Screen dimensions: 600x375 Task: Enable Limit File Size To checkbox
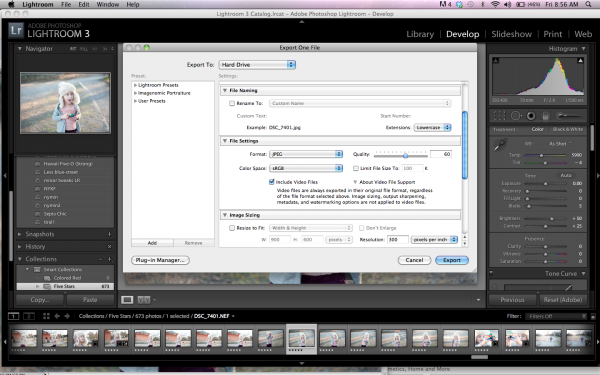(356, 168)
